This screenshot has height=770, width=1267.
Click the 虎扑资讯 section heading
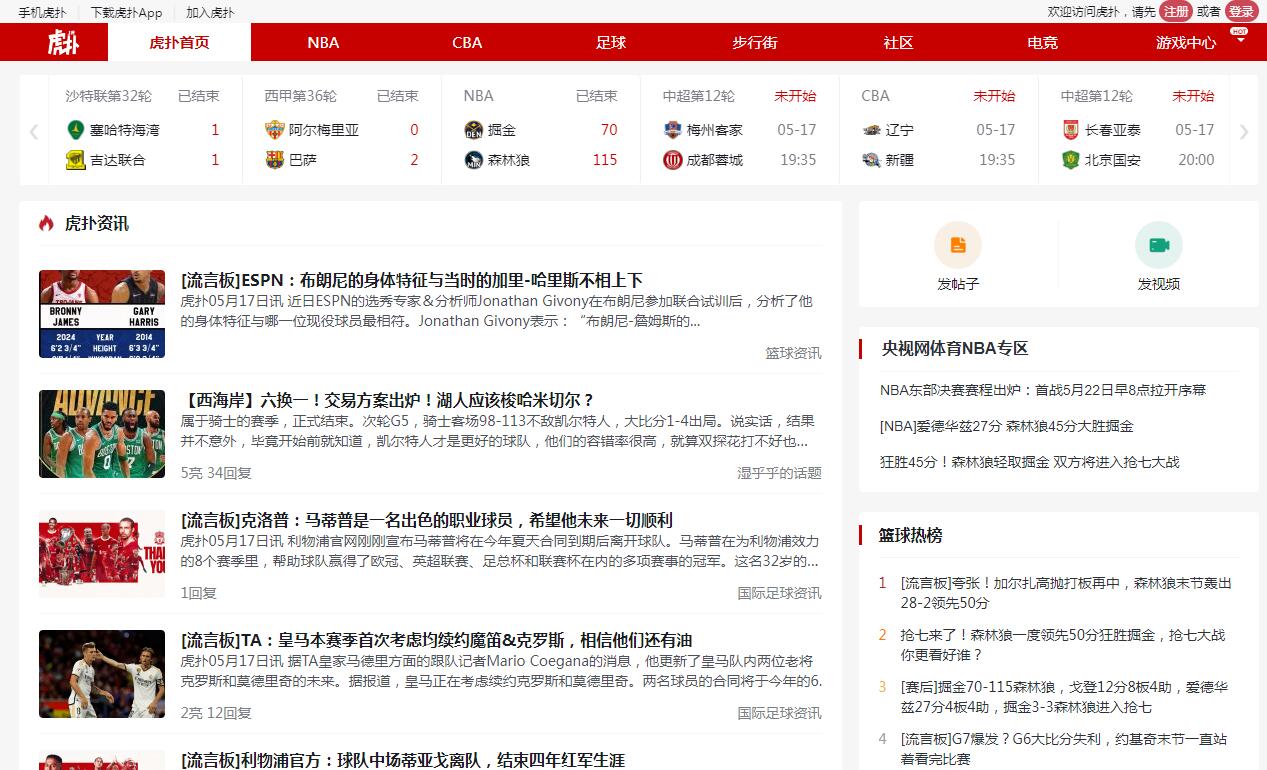(97, 223)
